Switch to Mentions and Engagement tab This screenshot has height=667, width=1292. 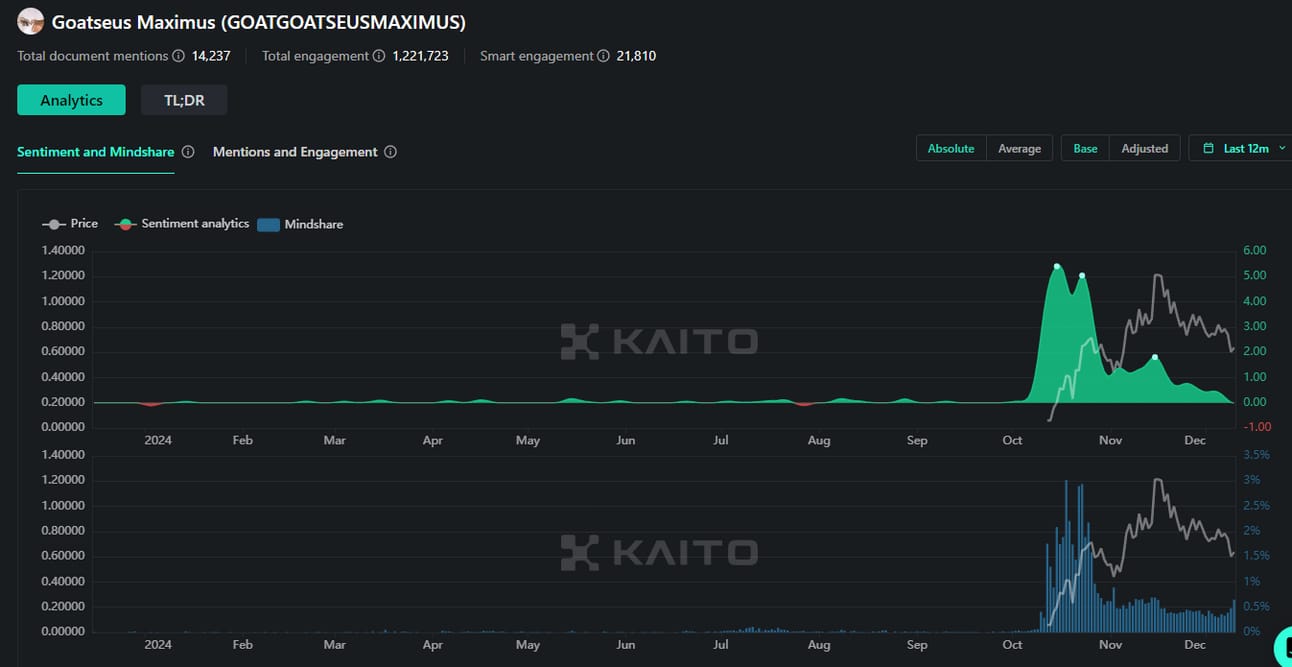point(295,152)
